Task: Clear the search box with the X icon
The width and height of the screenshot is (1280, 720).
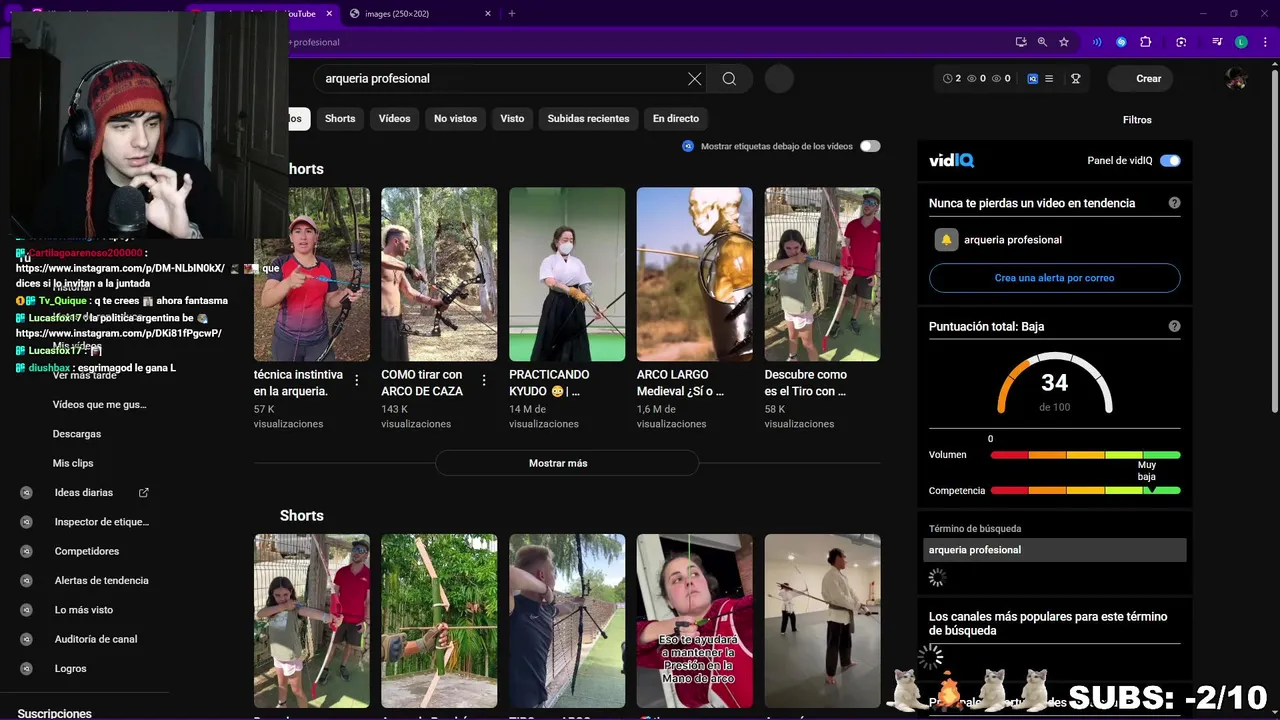Action: [695, 79]
